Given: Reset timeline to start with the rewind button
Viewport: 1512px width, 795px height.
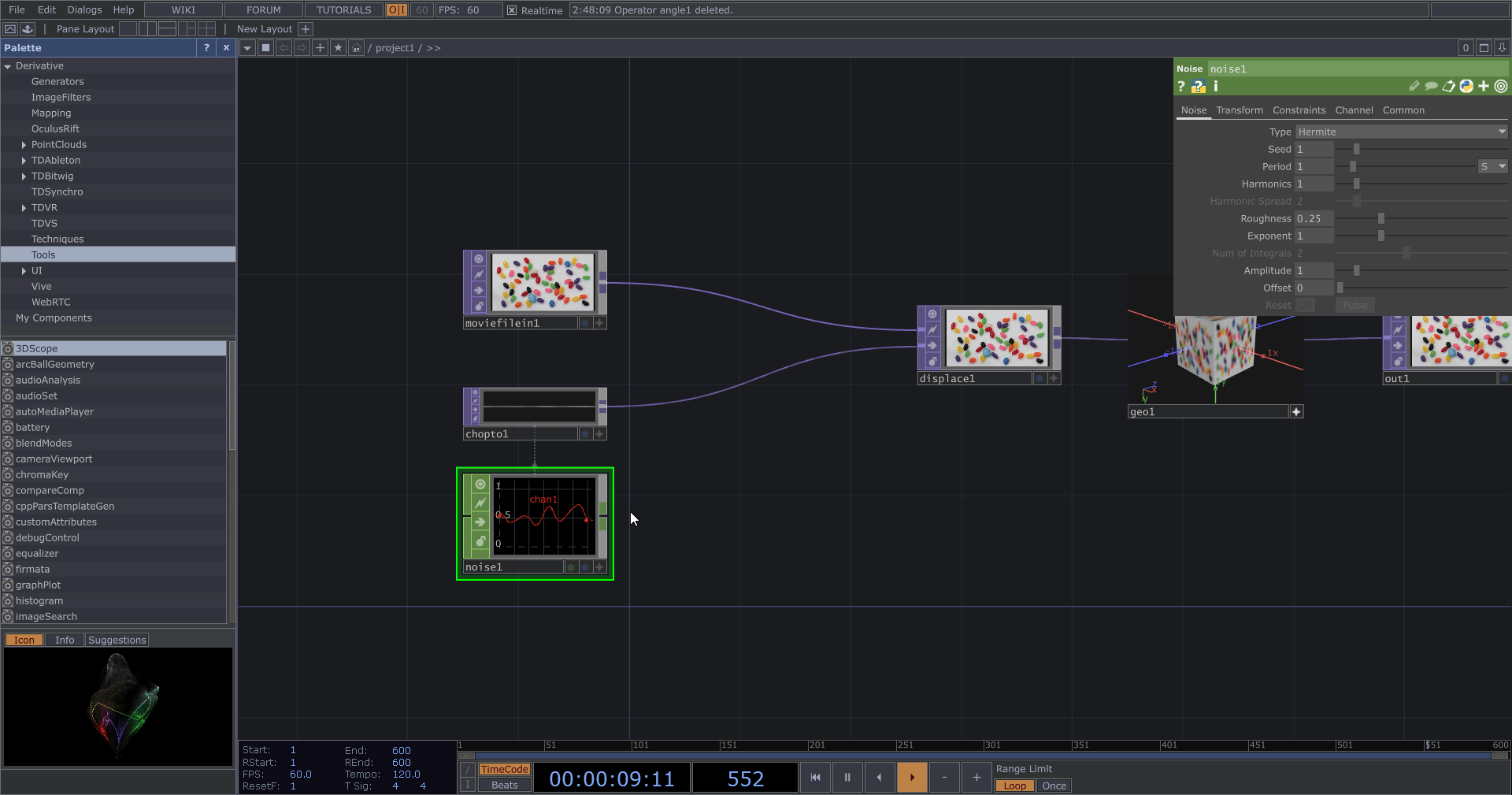Looking at the screenshot, I should point(815,777).
